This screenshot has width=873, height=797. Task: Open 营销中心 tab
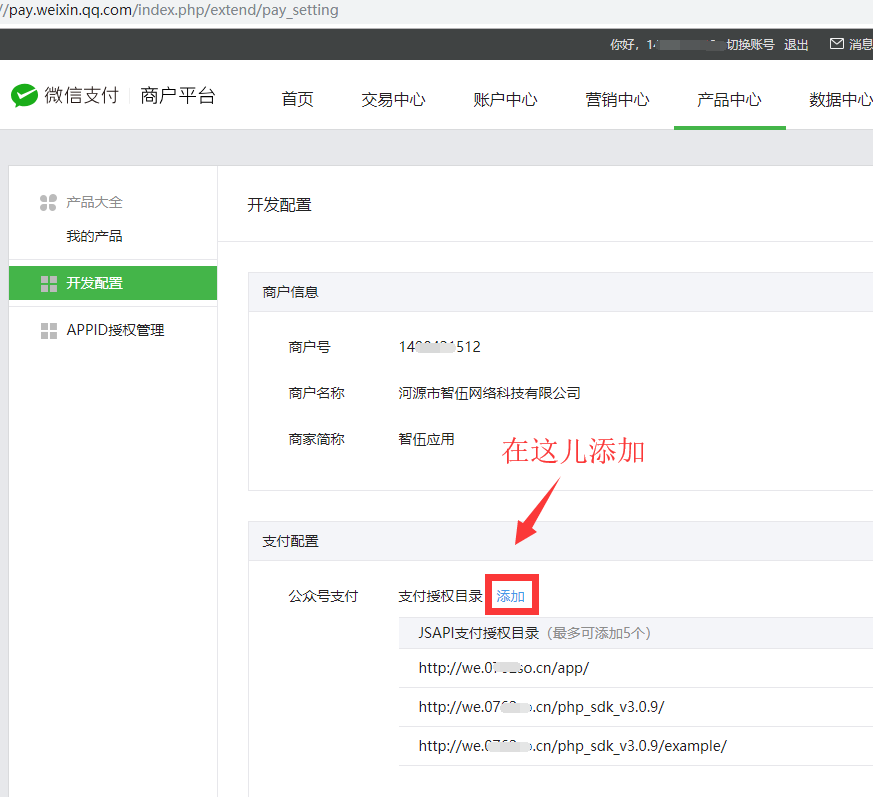pyautogui.click(x=617, y=100)
